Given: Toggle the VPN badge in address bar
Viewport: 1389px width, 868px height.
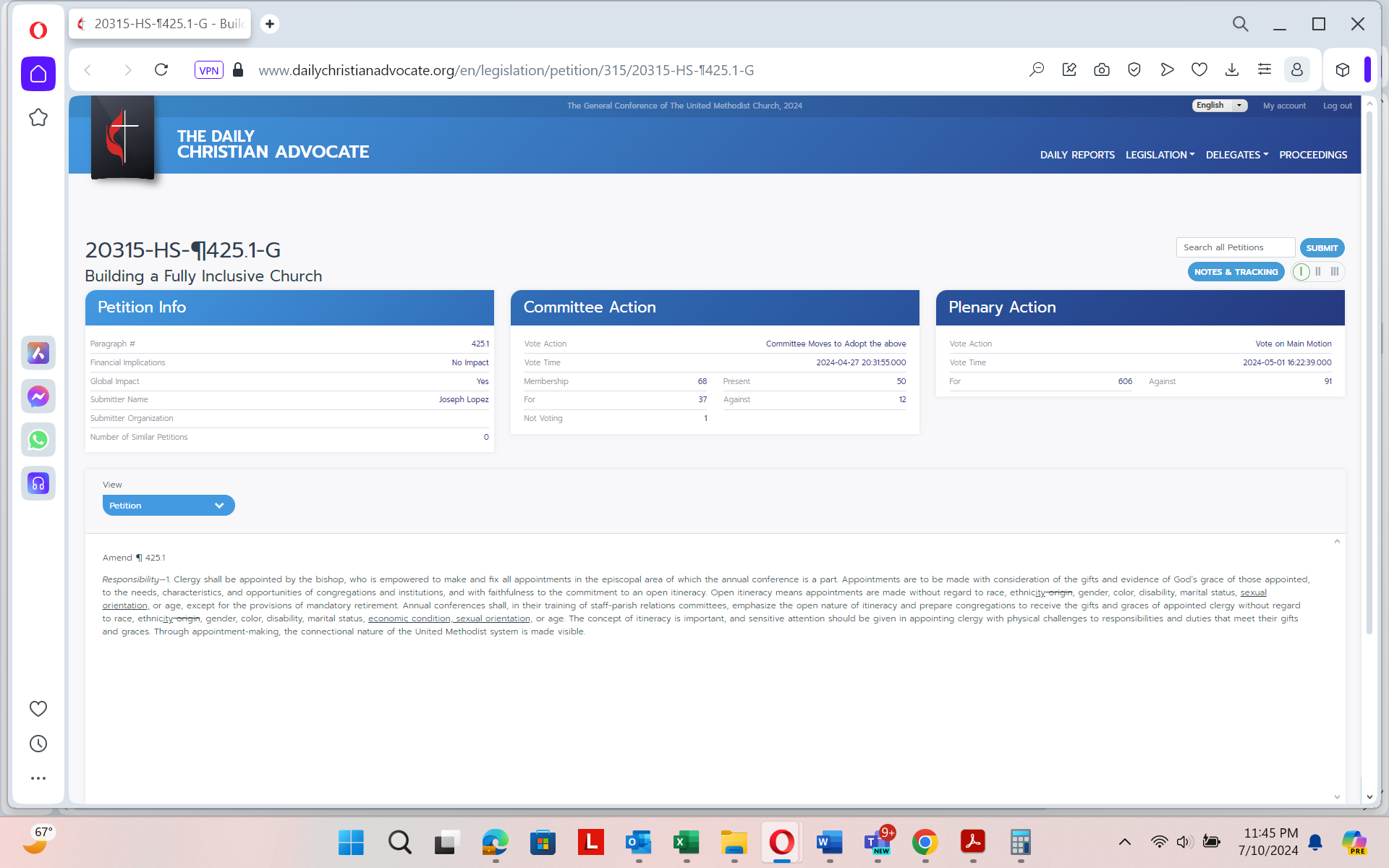Looking at the screenshot, I should [208, 70].
